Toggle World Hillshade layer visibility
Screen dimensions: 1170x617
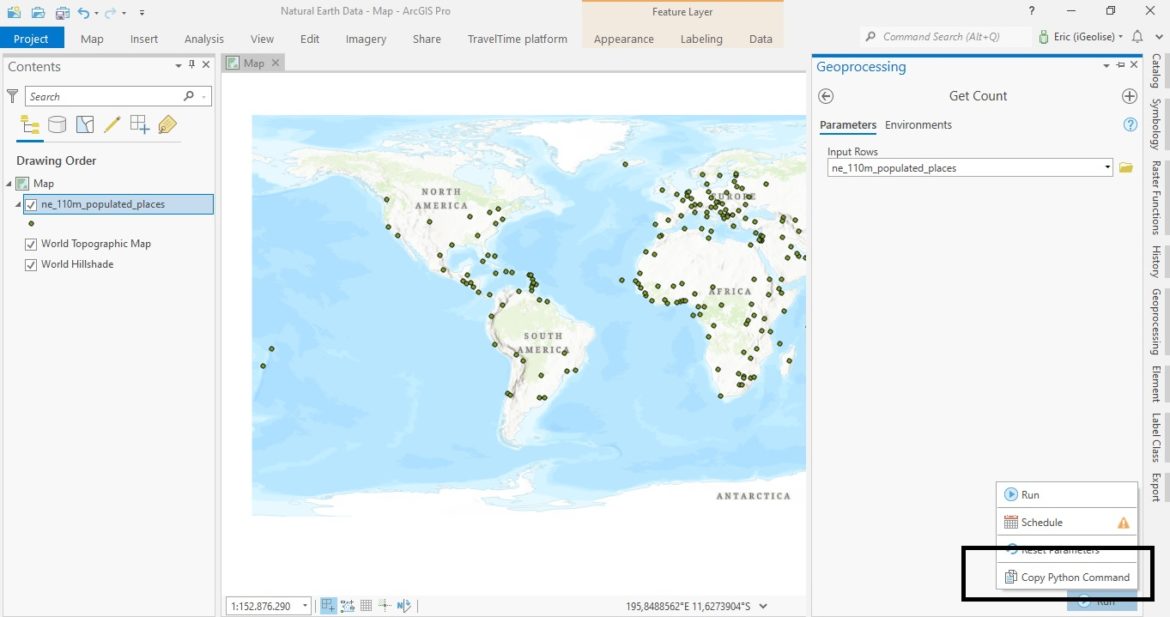coord(31,265)
